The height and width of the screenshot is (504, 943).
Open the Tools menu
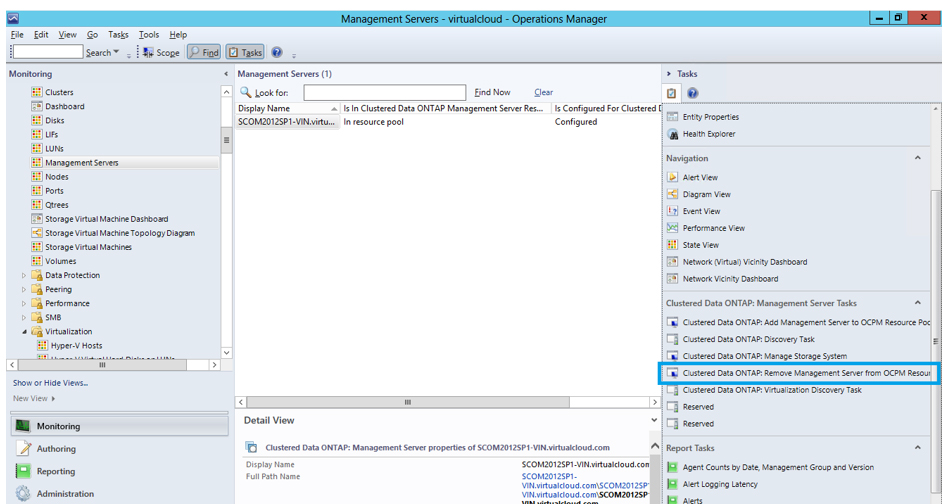(x=148, y=34)
